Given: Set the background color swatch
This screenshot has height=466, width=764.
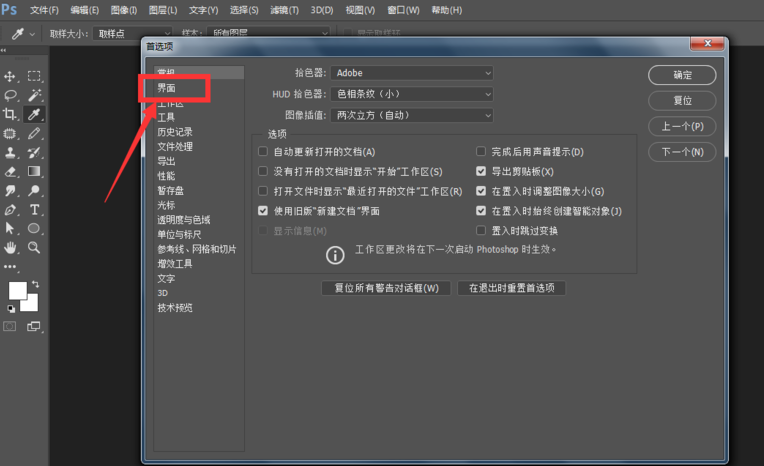Looking at the screenshot, I should [32, 305].
